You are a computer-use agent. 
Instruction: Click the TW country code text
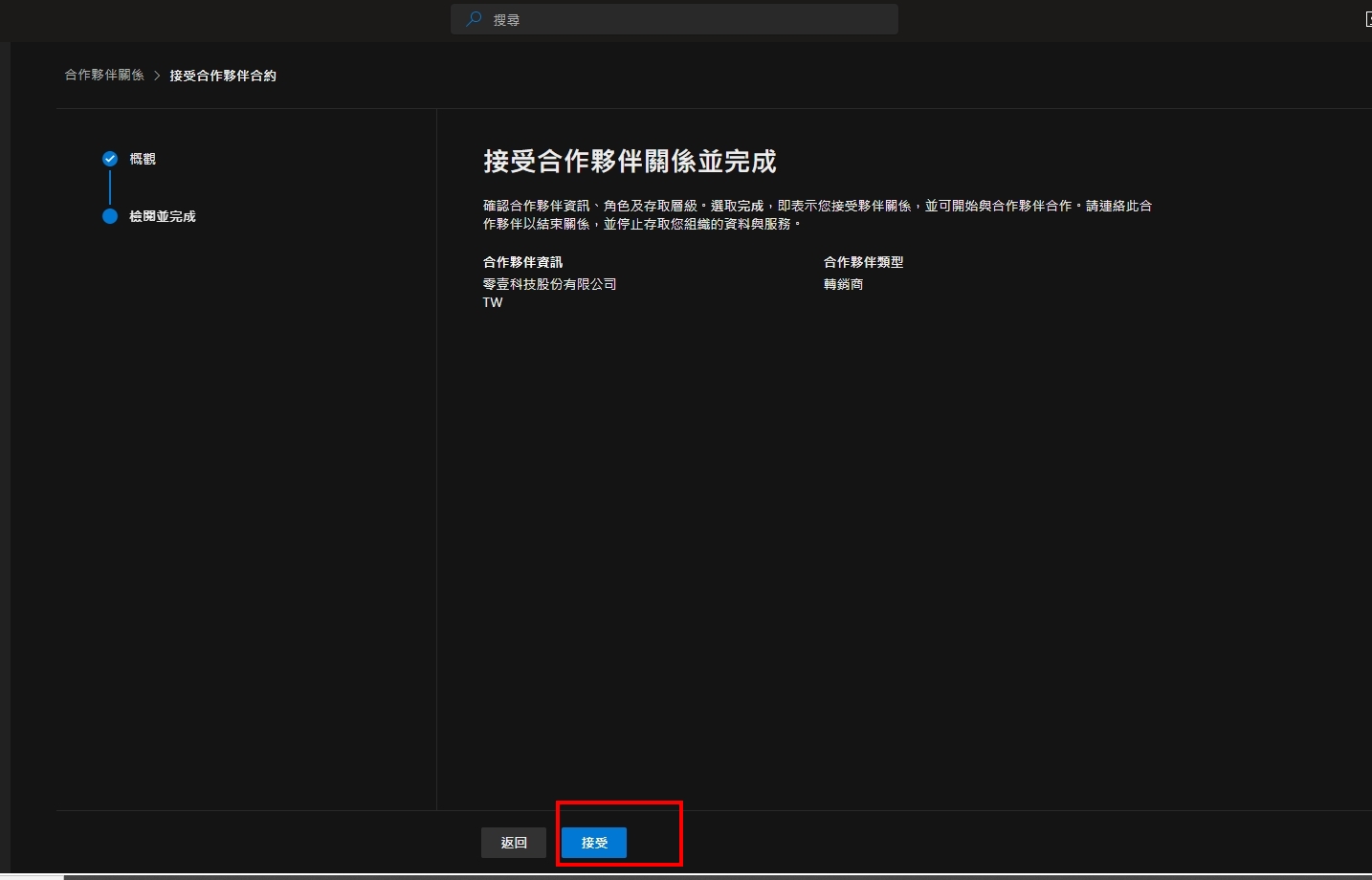point(493,302)
